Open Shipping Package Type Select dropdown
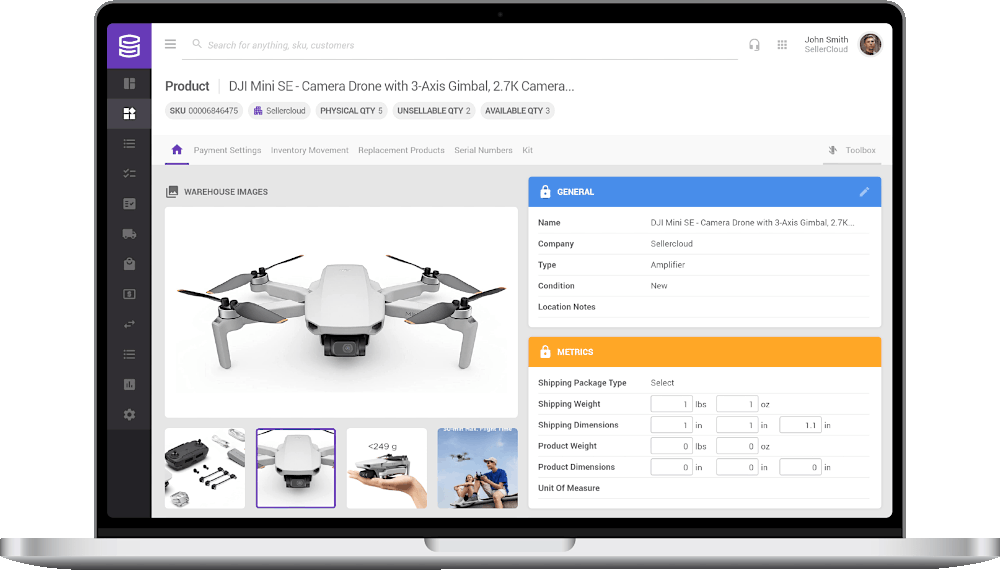Image resolution: width=1000 pixels, height=570 pixels. [x=662, y=383]
